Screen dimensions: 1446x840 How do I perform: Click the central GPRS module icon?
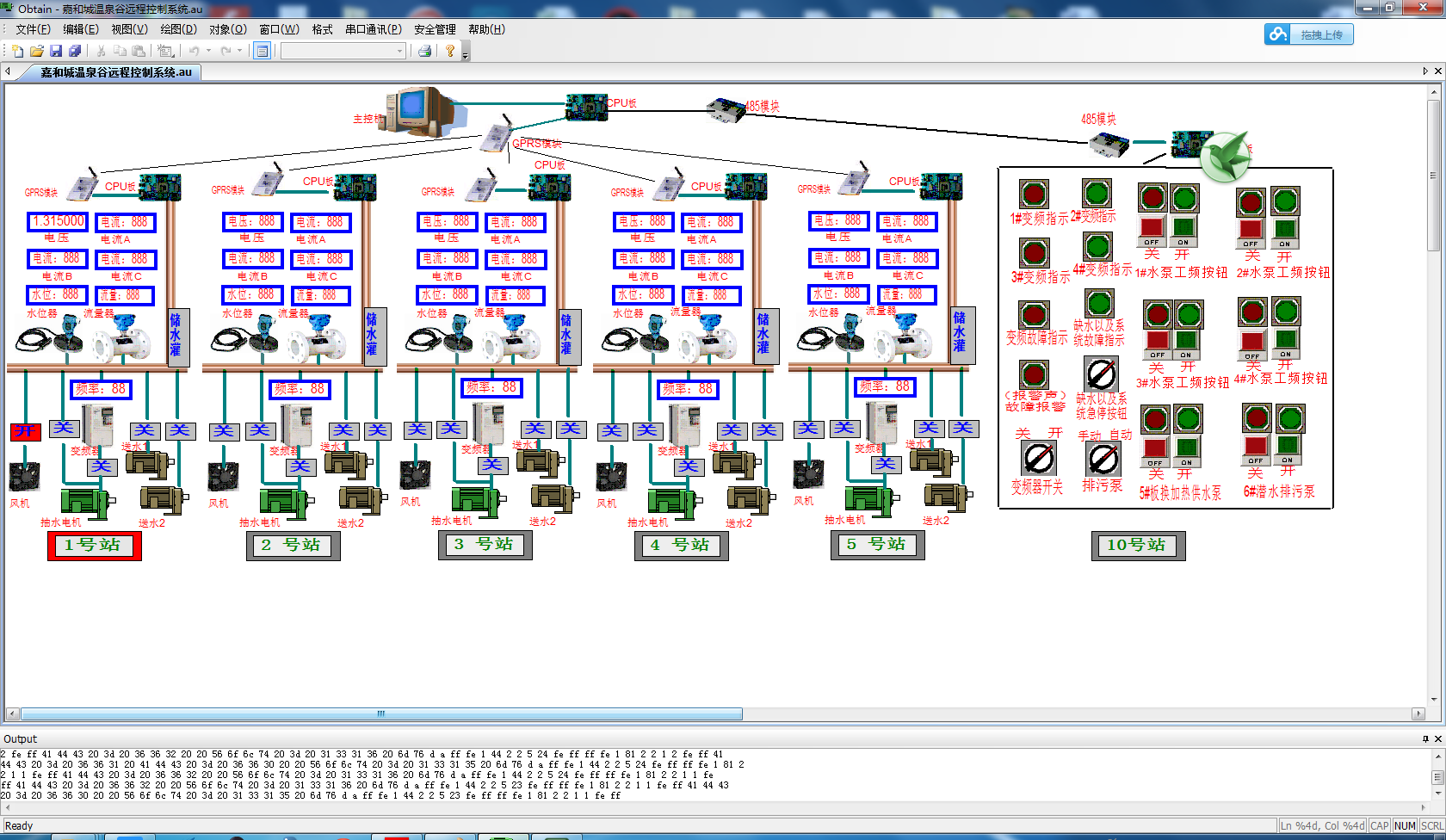tap(496, 135)
